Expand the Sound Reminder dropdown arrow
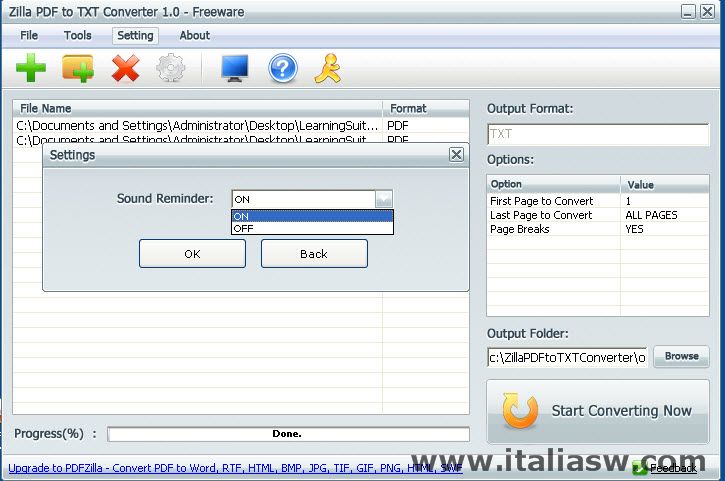 coord(384,199)
